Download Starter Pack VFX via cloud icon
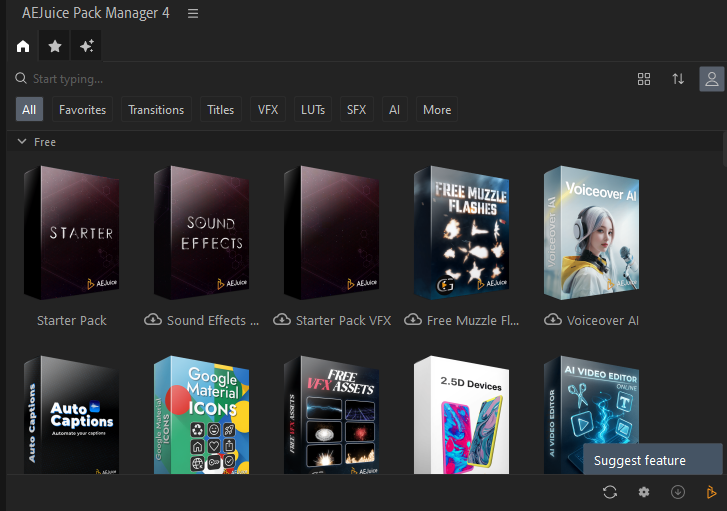Screen dimensions: 727x511 (282, 319)
